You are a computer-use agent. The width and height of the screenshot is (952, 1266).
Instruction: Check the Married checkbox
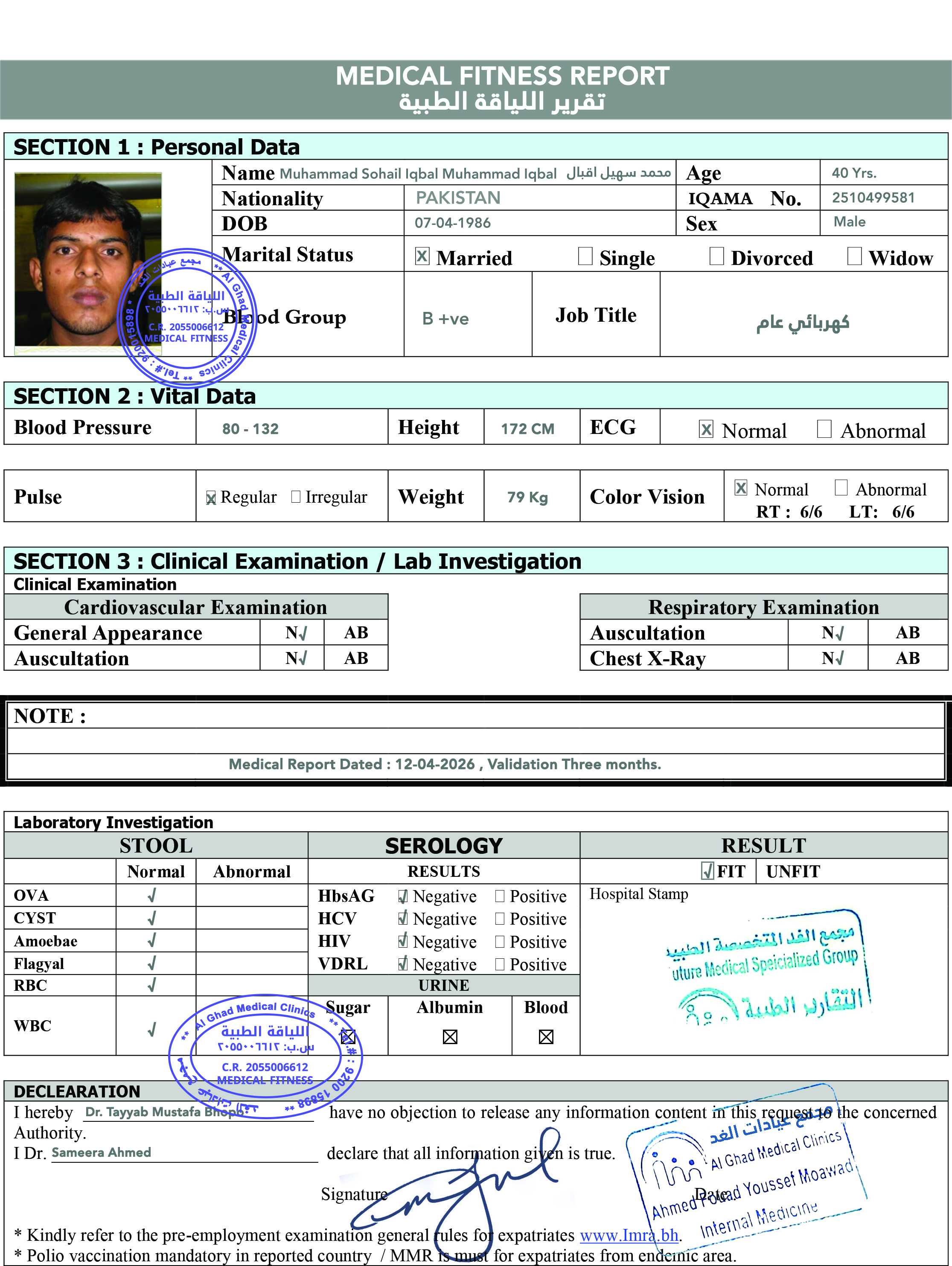click(422, 256)
